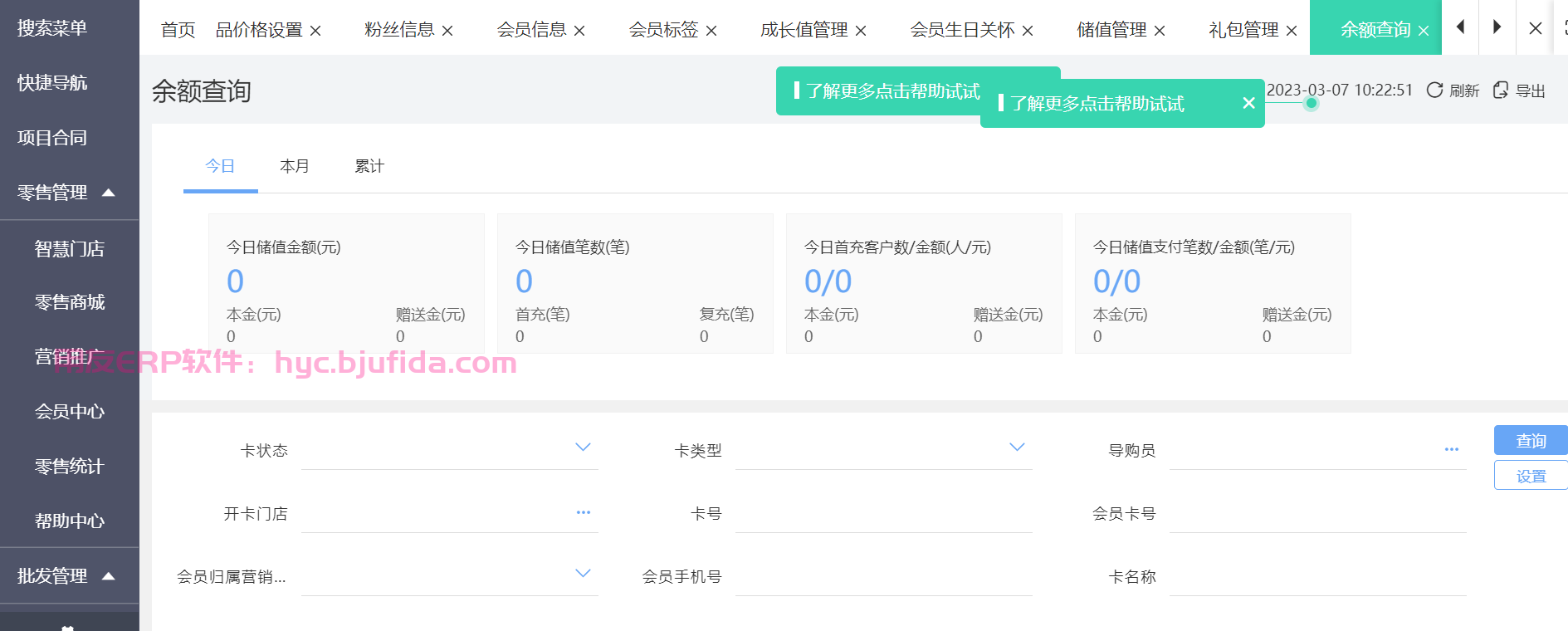Collapse the 批发管理 menu arrow
Image resolution: width=1568 pixels, height=631 pixels.
coord(108,576)
